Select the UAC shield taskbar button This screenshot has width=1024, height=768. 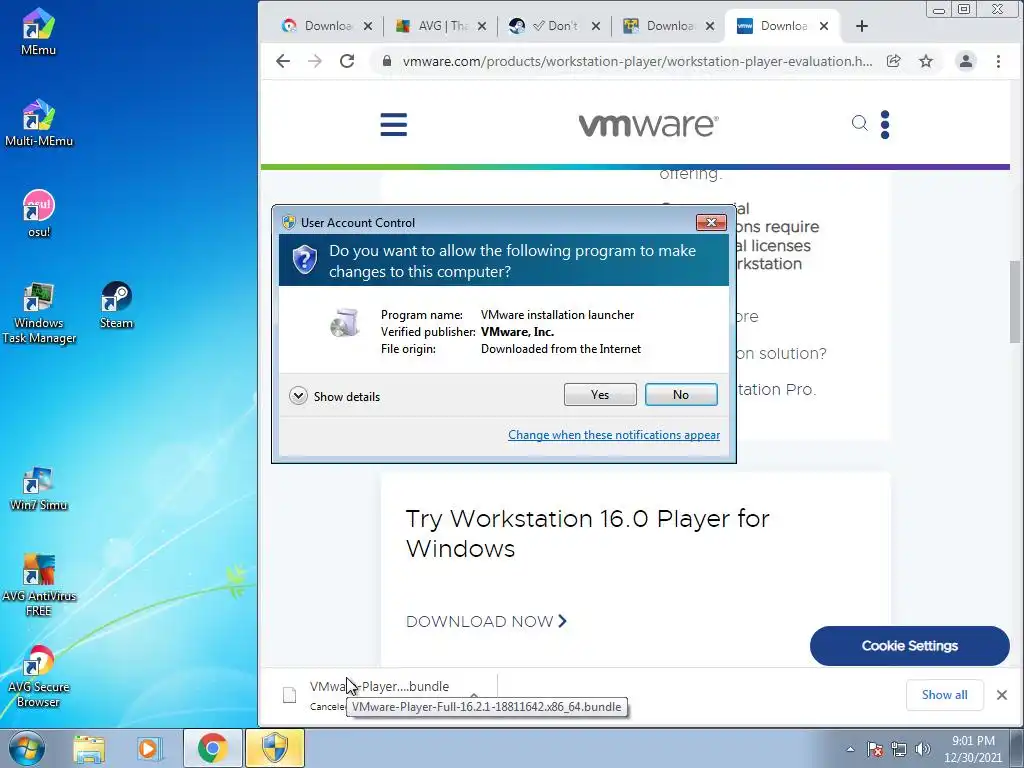pos(274,748)
